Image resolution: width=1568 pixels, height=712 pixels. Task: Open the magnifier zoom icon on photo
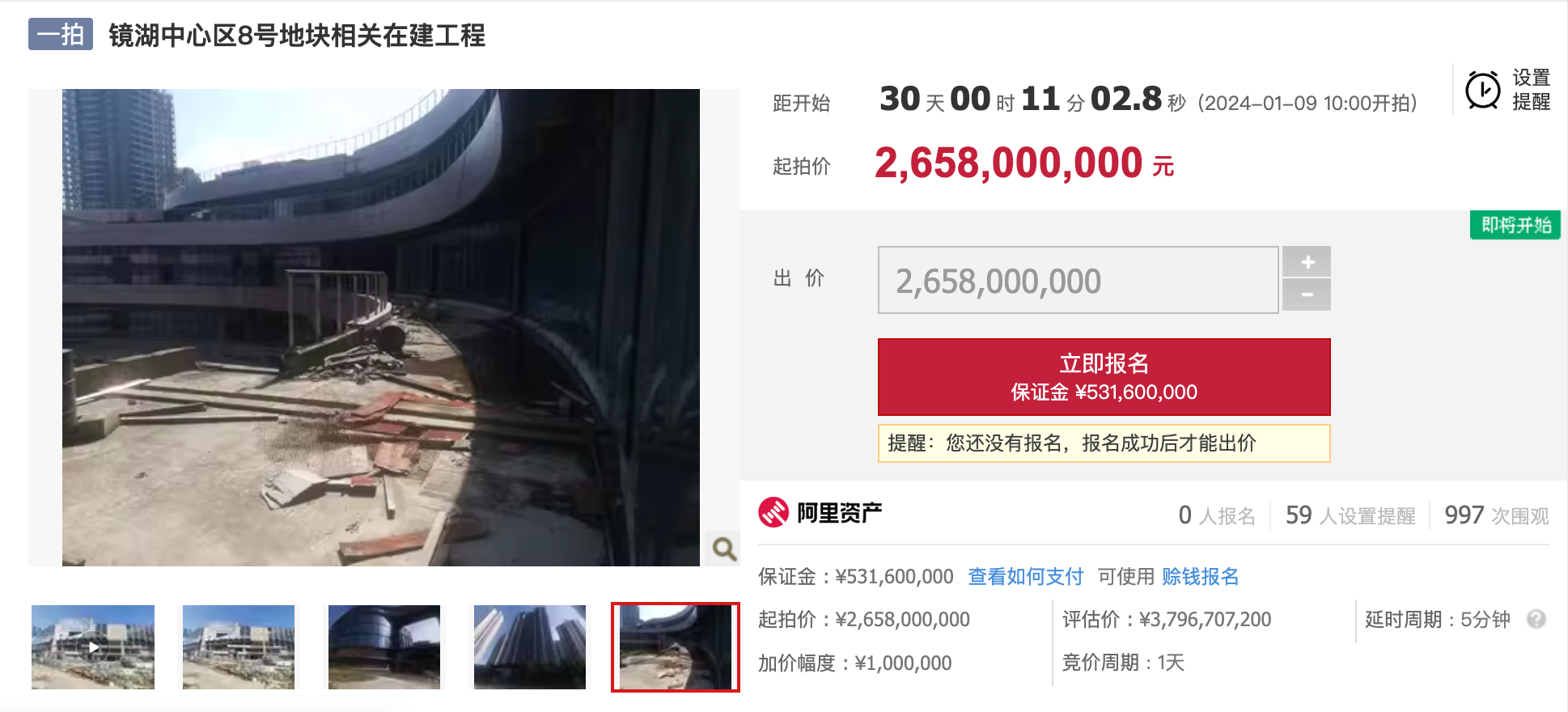point(724,549)
